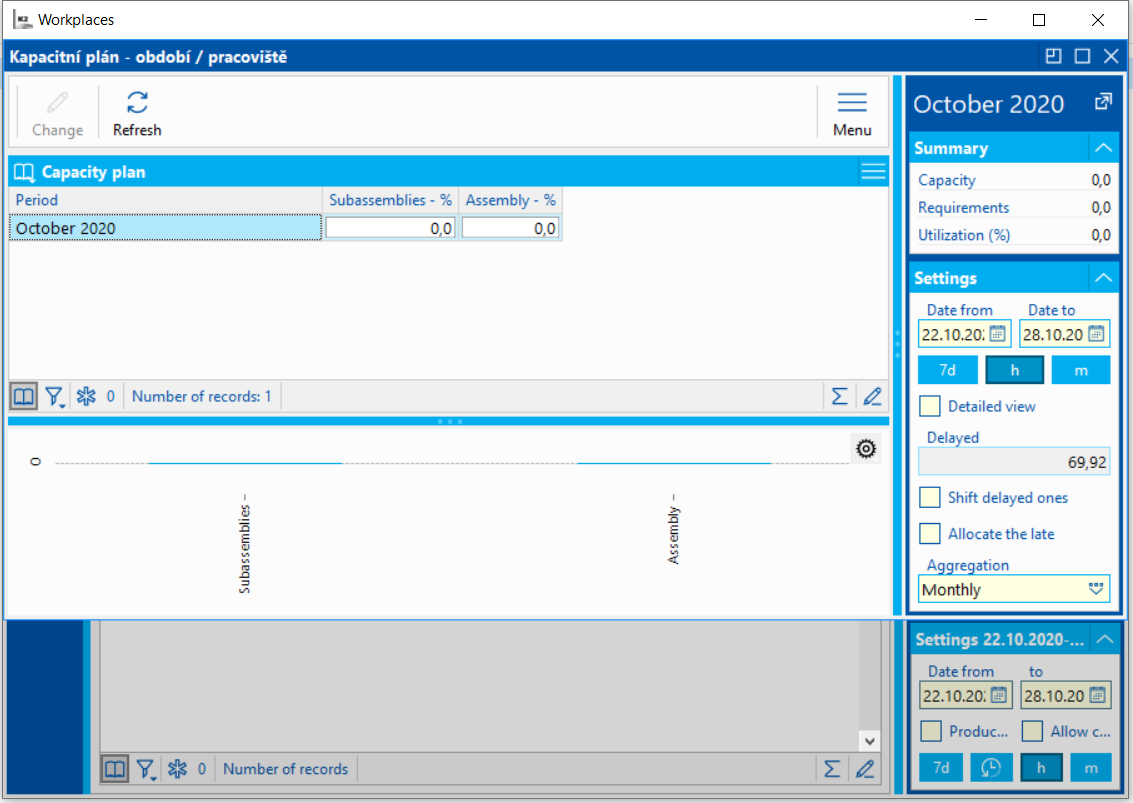Click the Utilization (%) summary row
The width and height of the screenshot is (1133, 803).
tap(1014, 235)
